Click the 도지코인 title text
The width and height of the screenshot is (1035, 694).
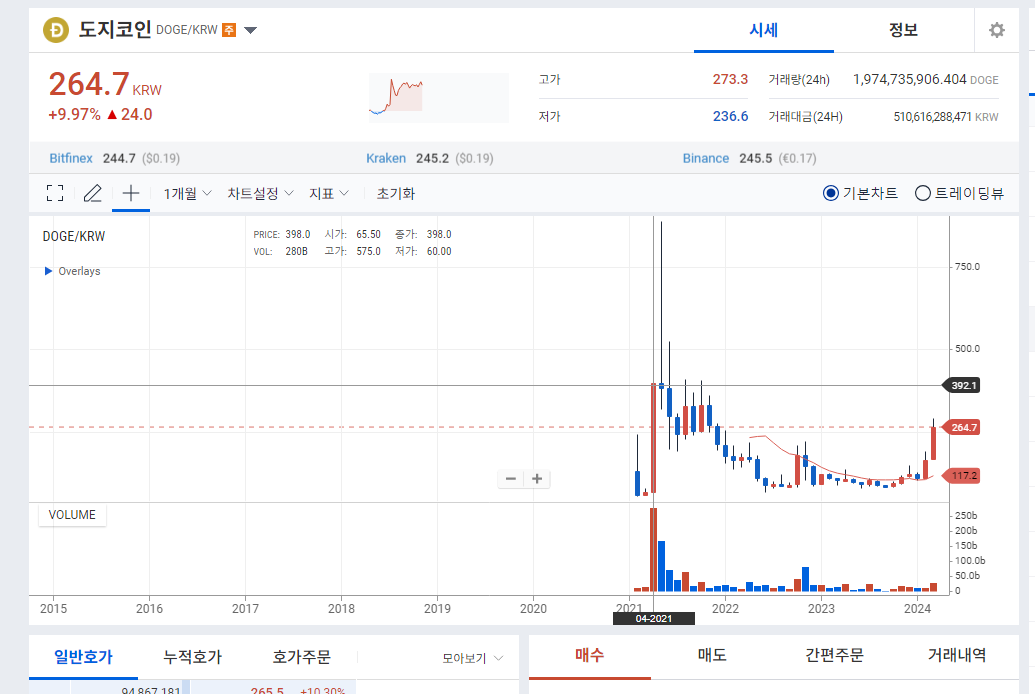pyautogui.click(x=115, y=30)
